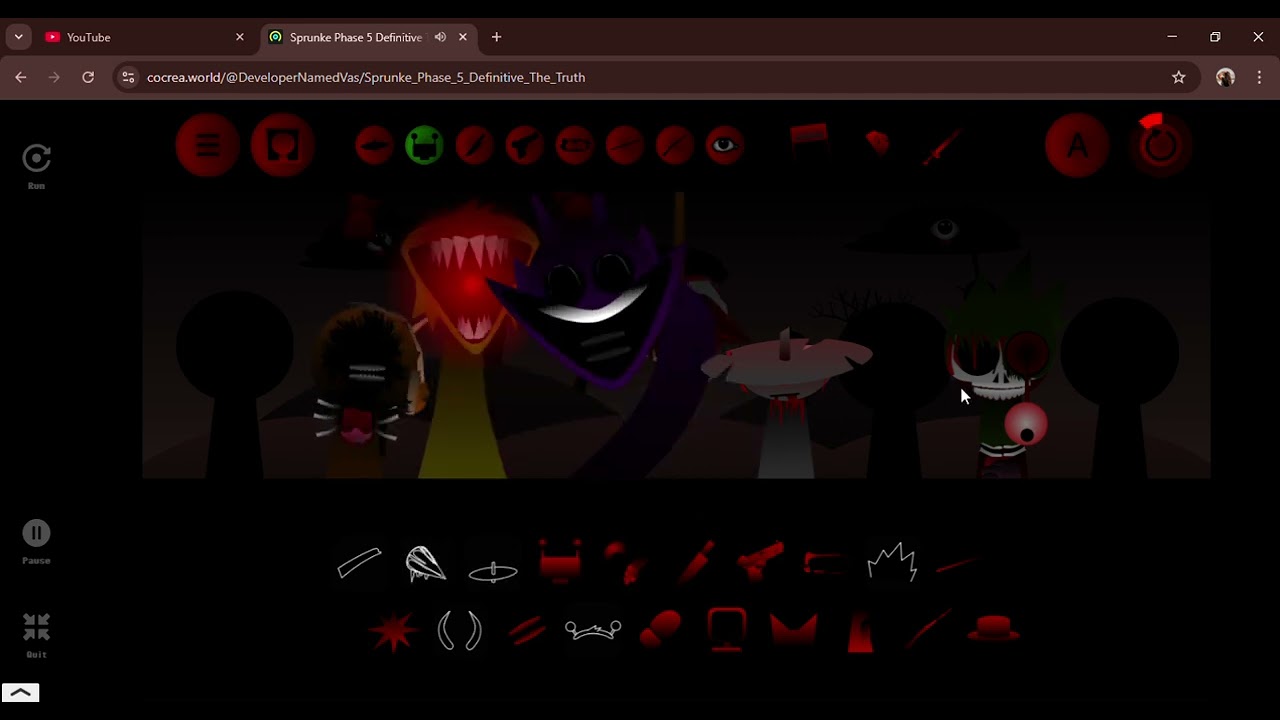Go back to the previous page

21,77
